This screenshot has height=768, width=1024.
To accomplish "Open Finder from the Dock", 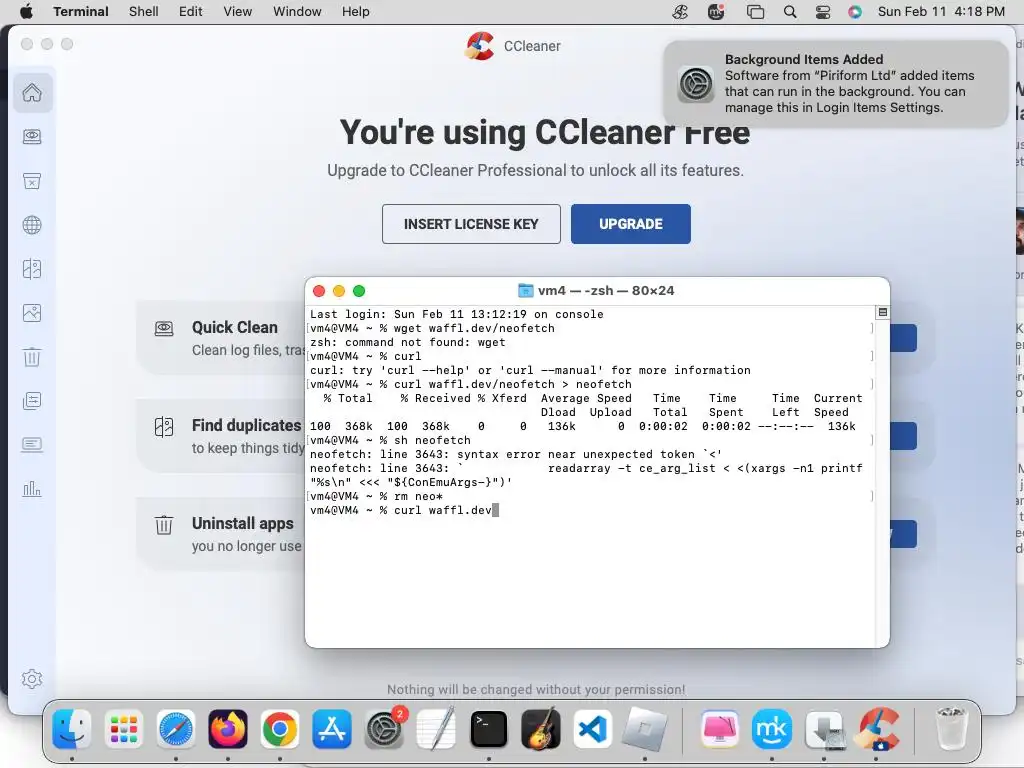I will point(71,729).
